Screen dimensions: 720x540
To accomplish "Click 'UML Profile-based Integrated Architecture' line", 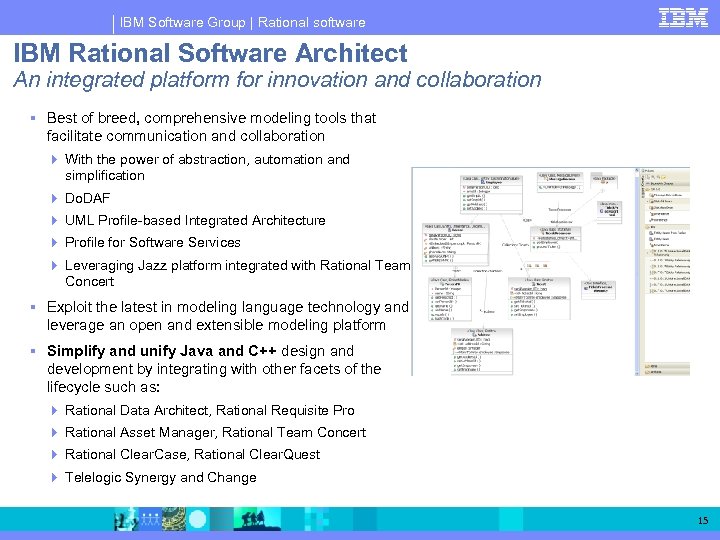I will pyautogui.click(x=195, y=220).
